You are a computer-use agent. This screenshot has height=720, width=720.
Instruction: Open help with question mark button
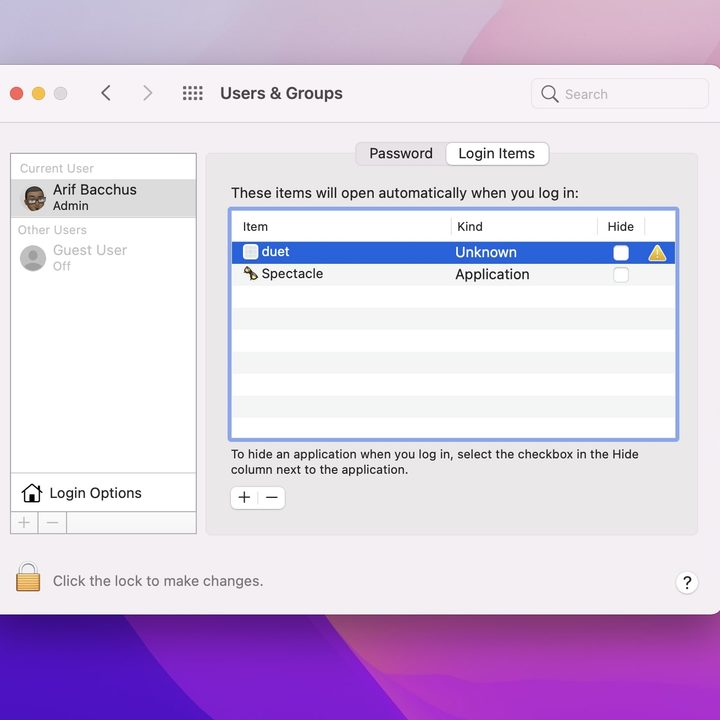(x=687, y=582)
